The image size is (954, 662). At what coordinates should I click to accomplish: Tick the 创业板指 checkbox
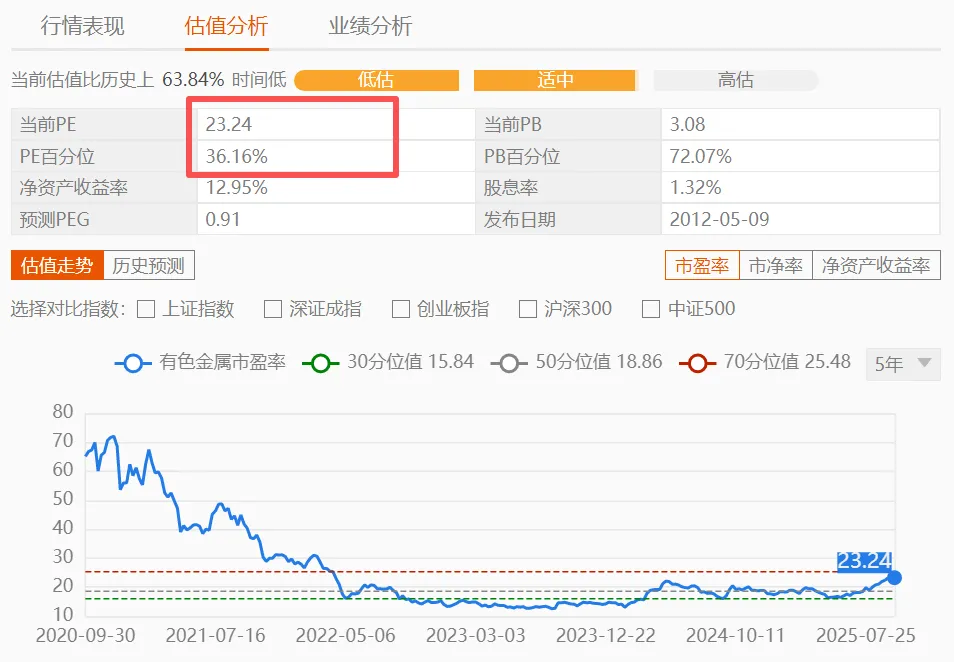(401, 309)
